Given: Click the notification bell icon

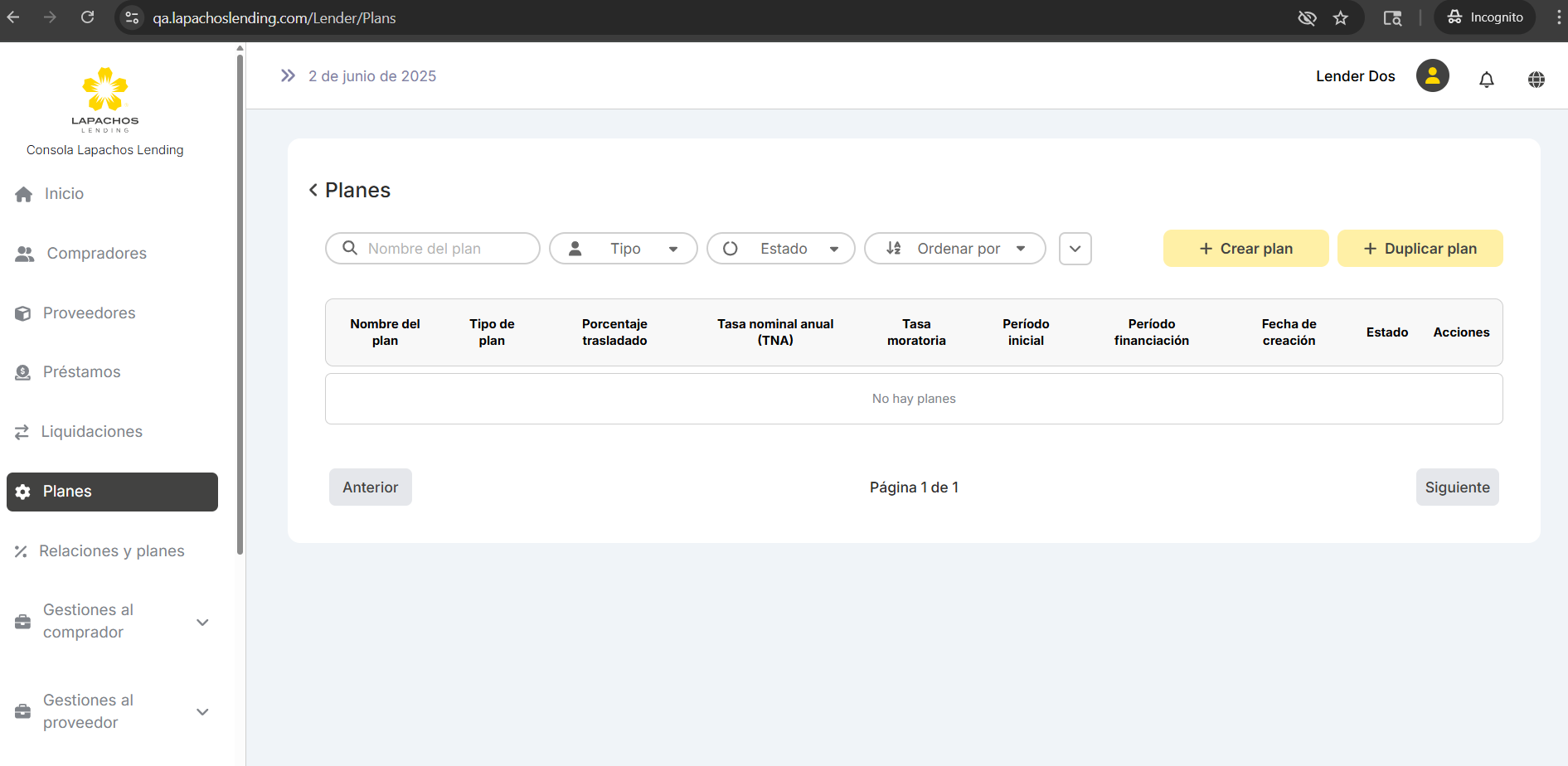Looking at the screenshot, I should (1486, 80).
